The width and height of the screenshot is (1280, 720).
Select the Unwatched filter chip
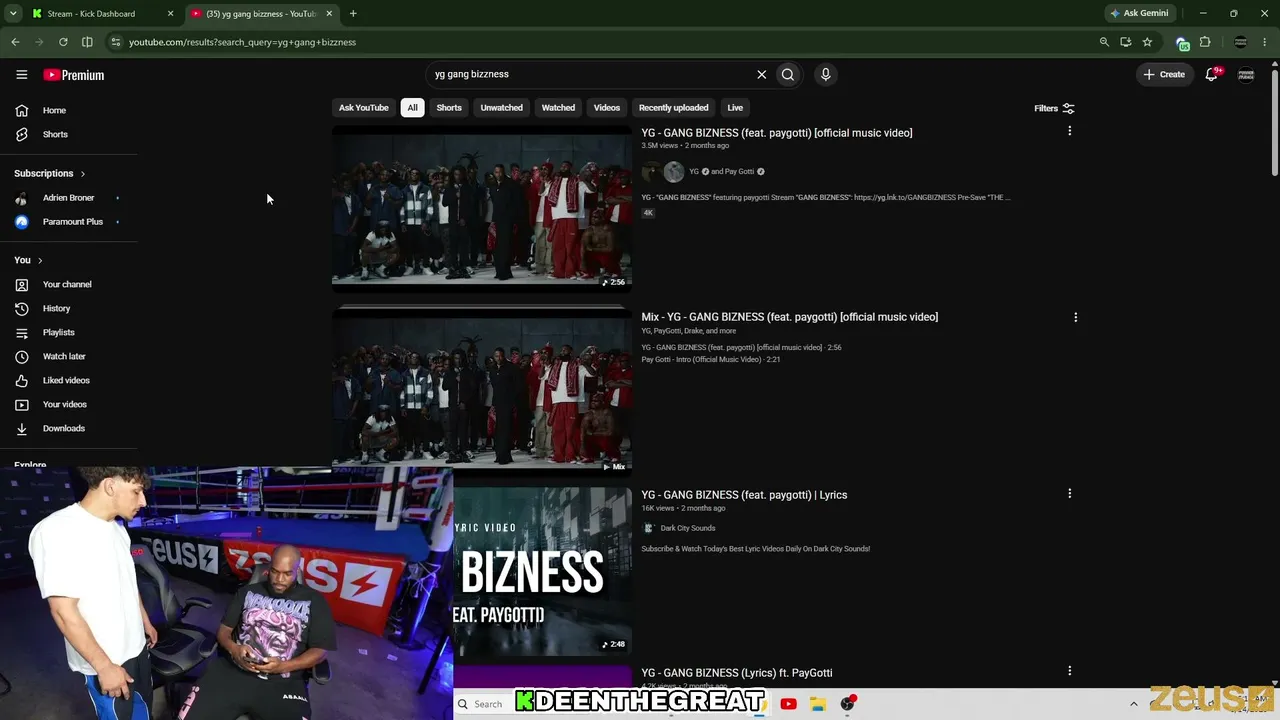pyautogui.click(x=501, y=108)
